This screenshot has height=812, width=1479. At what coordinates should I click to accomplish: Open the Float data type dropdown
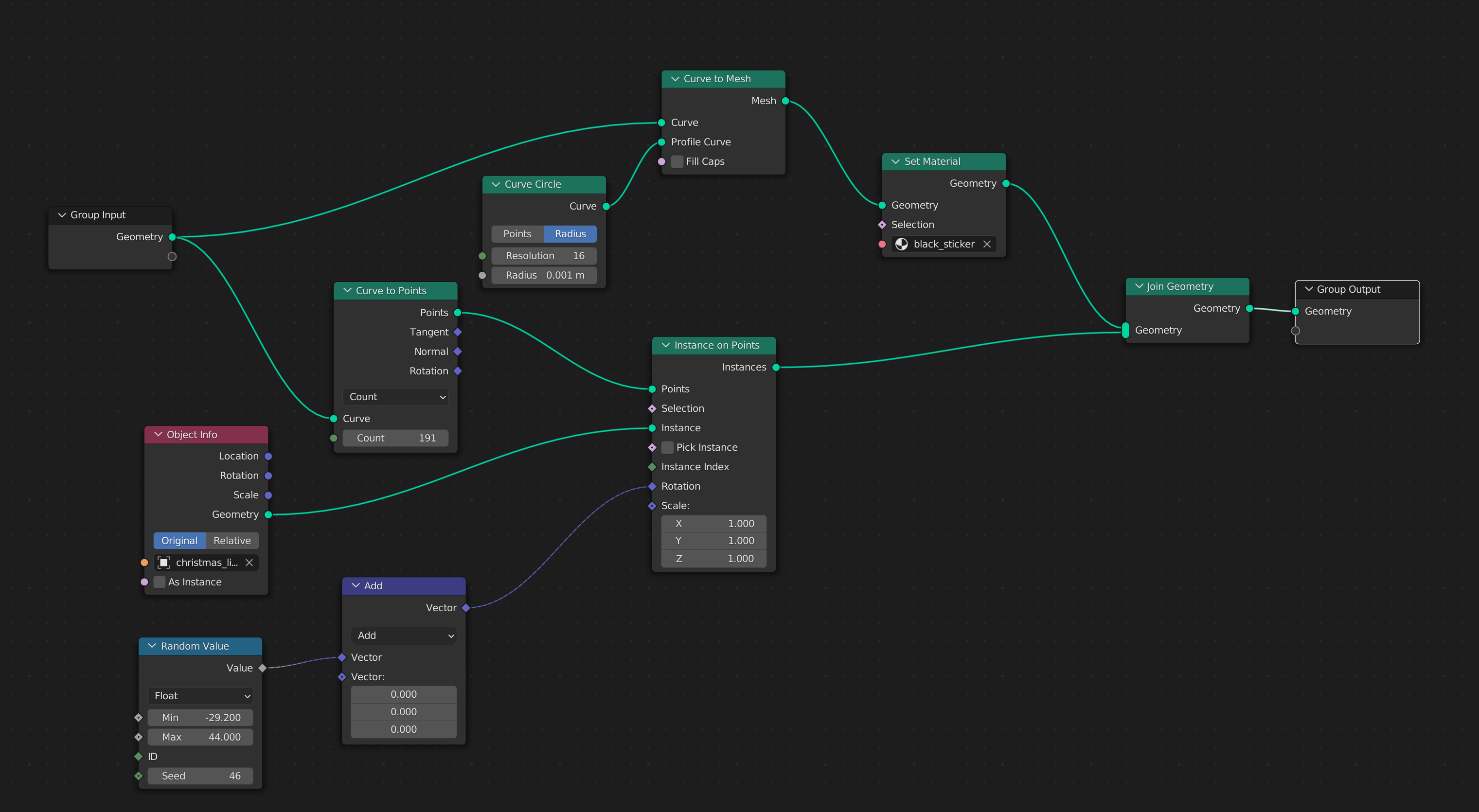pos(200,695)
